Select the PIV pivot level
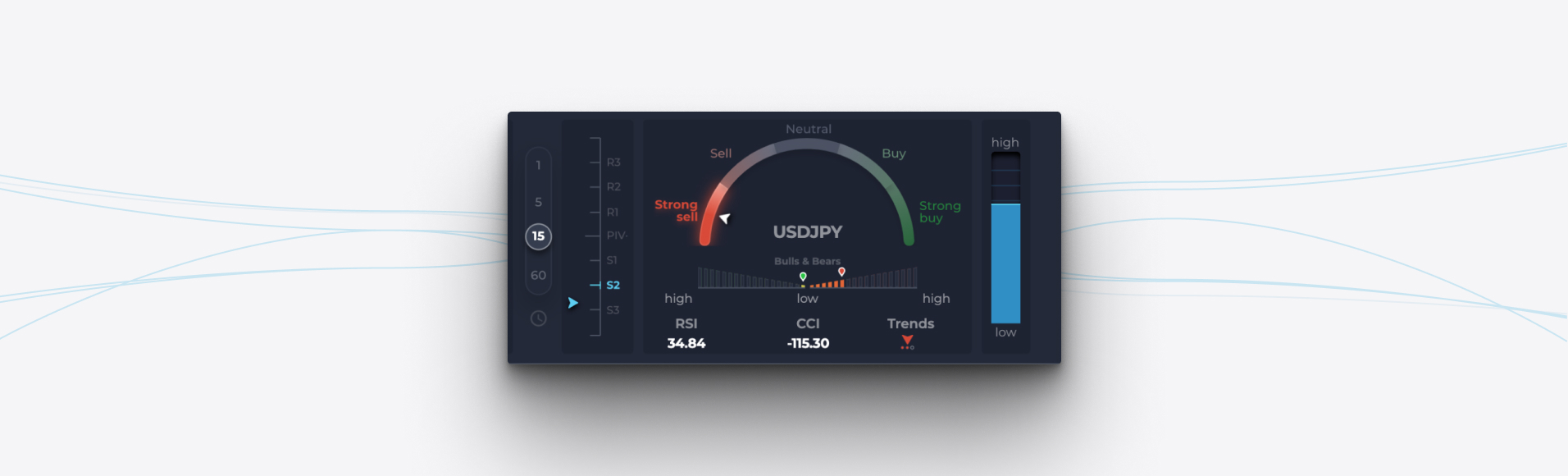Viewport: 1568px width, 476px height. (617, 236)
